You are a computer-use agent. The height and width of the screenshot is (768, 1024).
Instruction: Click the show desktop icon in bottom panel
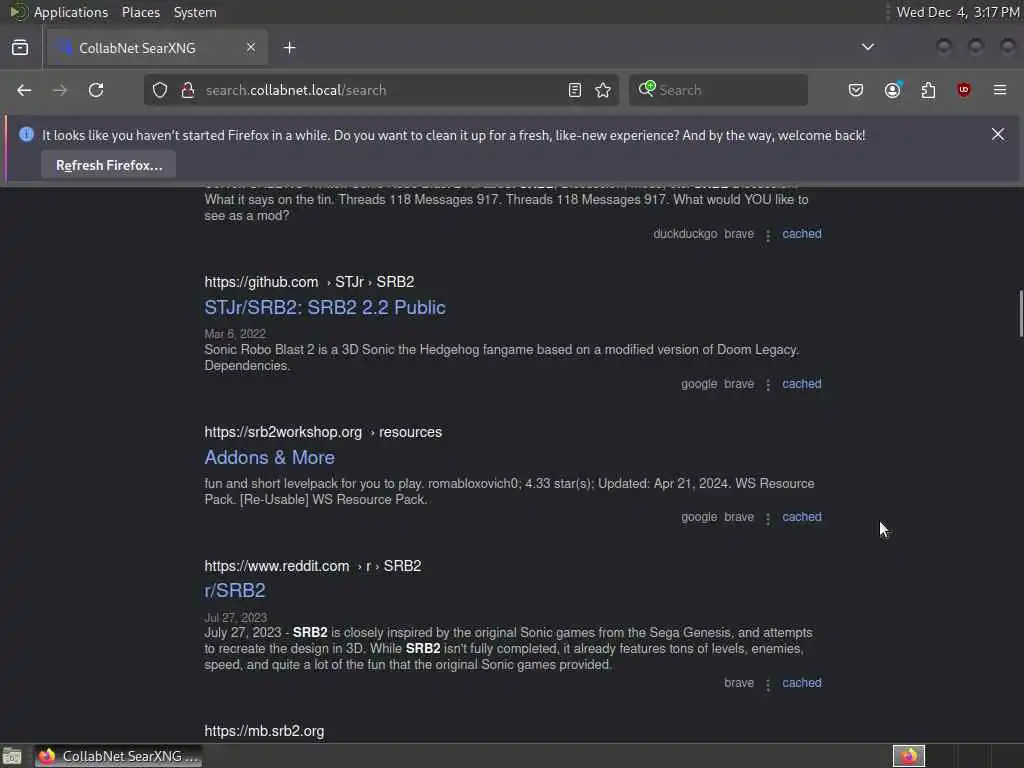tap(12, 756)
